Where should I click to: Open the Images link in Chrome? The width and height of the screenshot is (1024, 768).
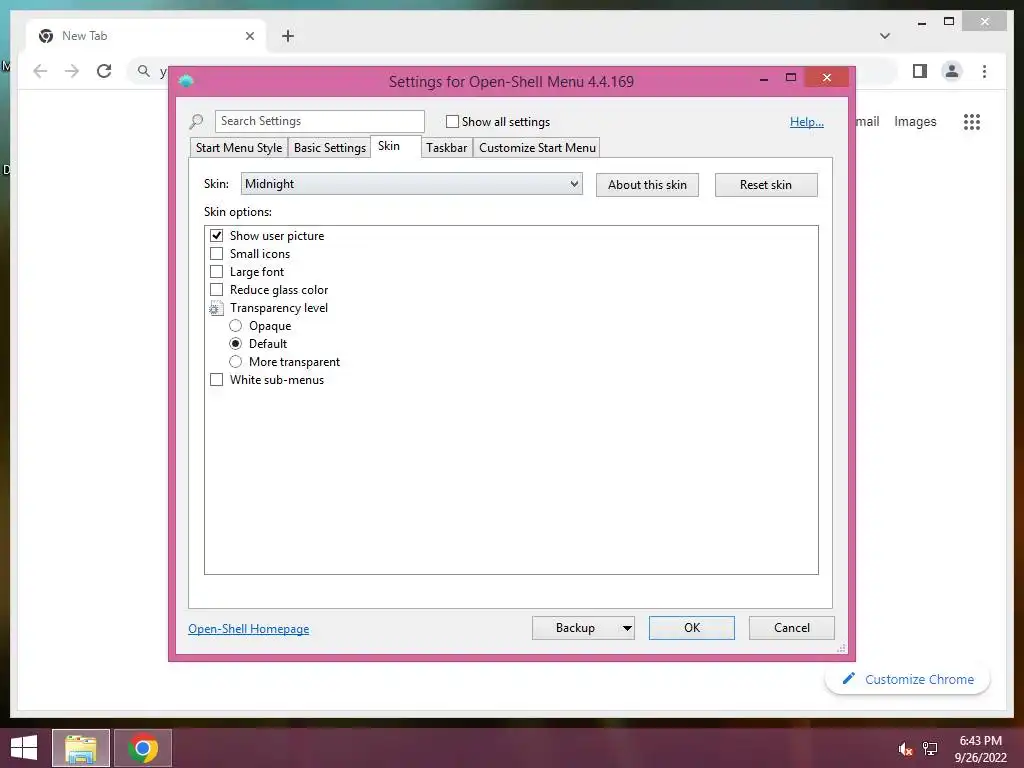point(915,121)
